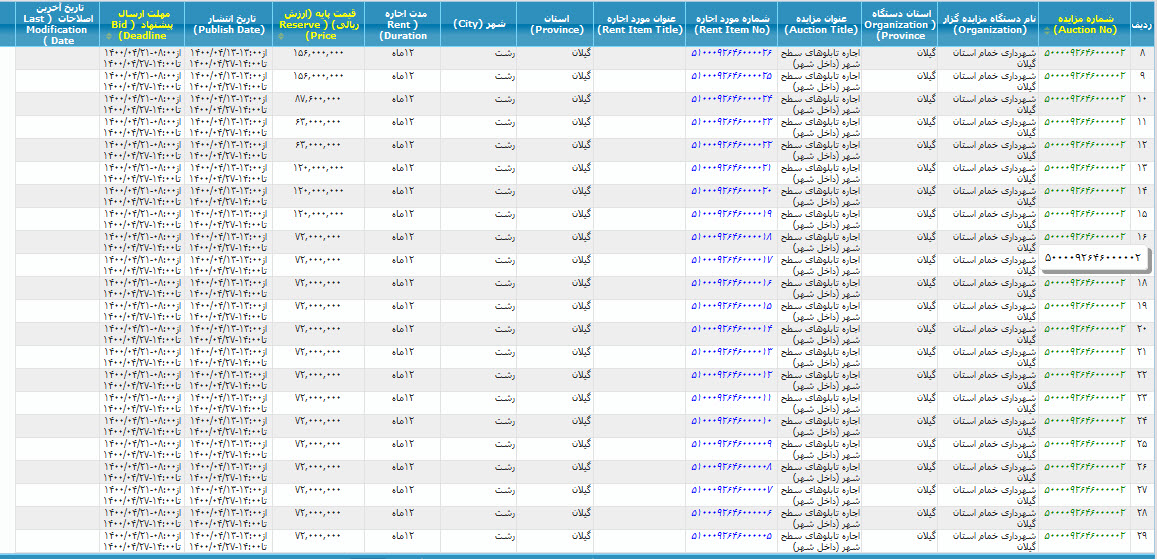Click sort arrows beside Reserve Price header

coord(279,36)
